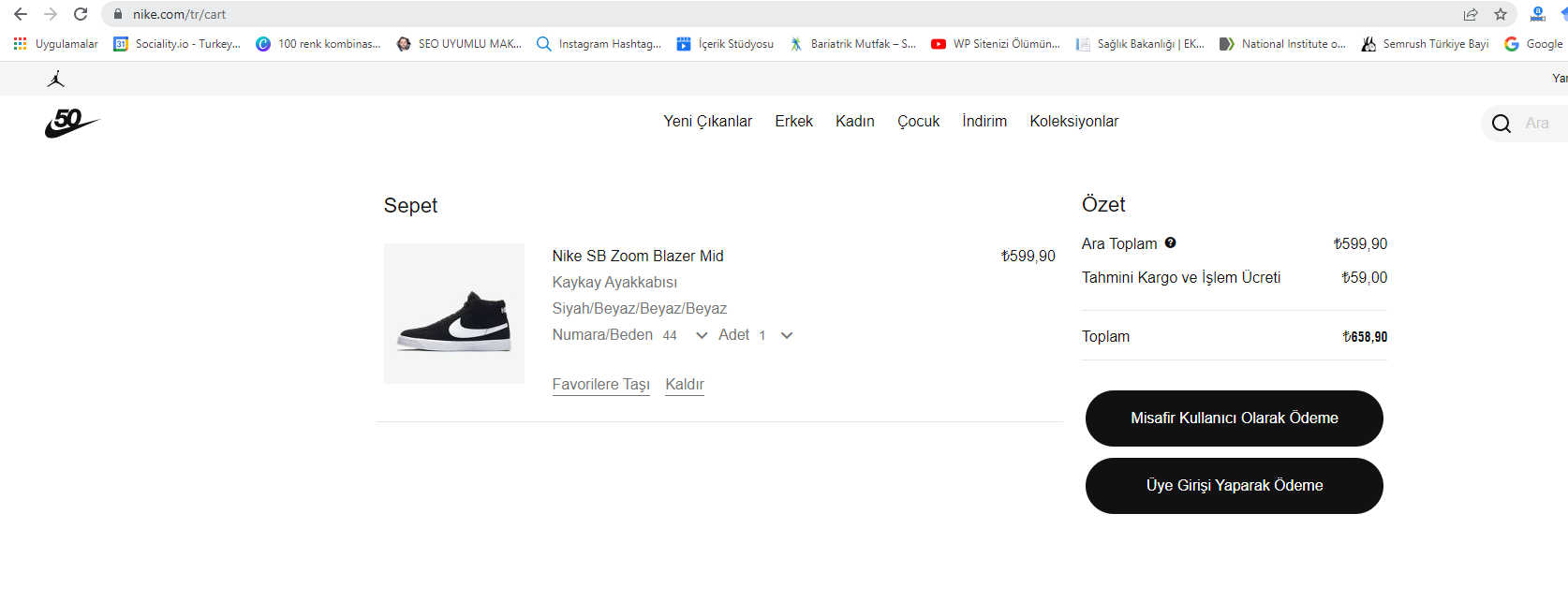
Task: Open the Numara/Beden size dropdown
Action: (683, 335)
